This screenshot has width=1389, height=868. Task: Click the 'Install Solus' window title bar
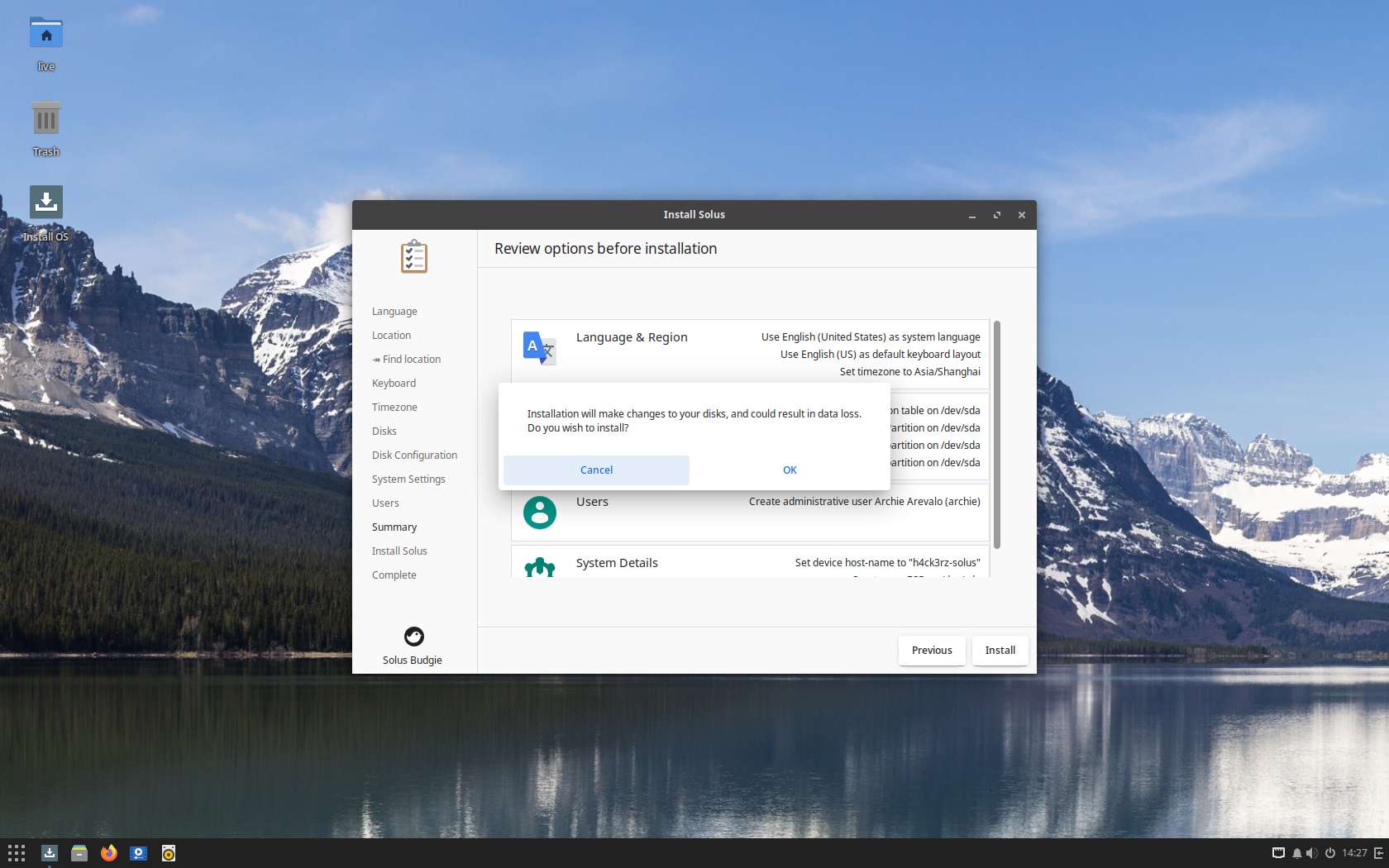(694, 215)
